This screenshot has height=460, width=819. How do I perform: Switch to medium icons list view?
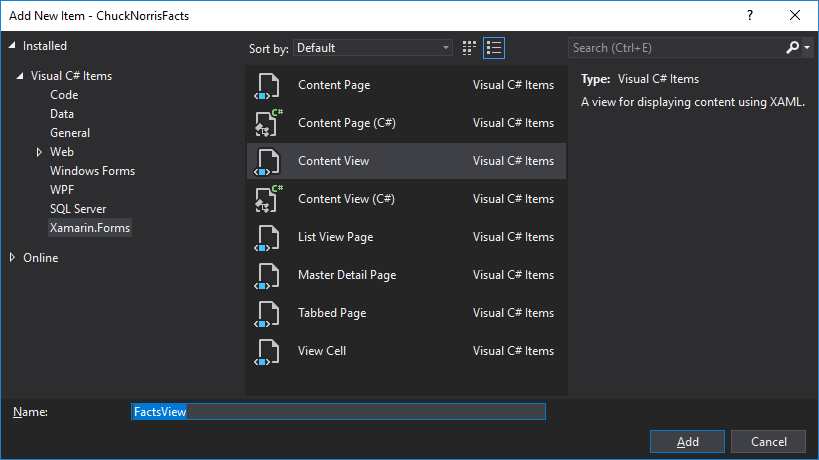tap(494, 47)
